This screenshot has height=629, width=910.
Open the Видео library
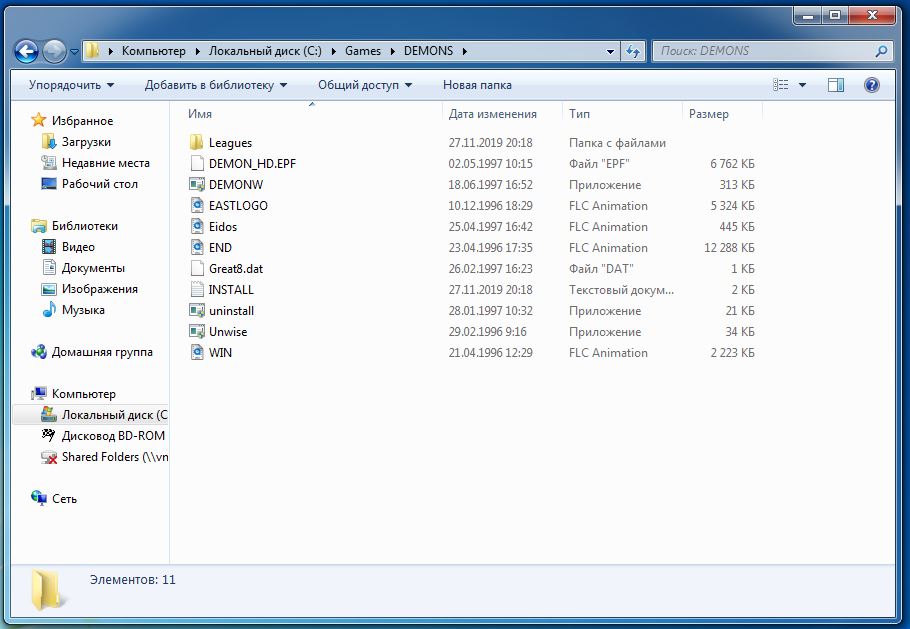click(x=78, y=247)
